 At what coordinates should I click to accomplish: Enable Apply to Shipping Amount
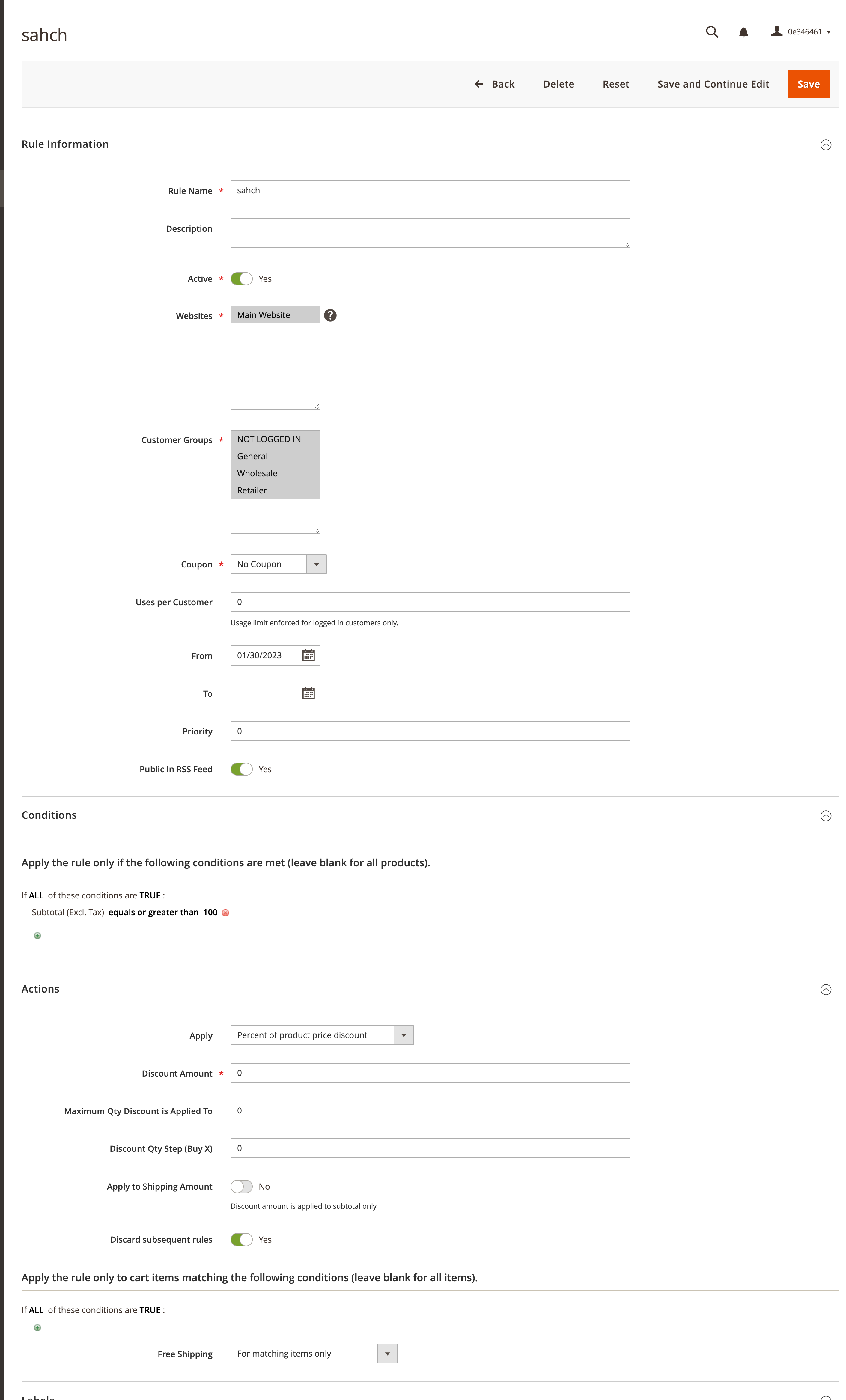tap(241, 1186)
